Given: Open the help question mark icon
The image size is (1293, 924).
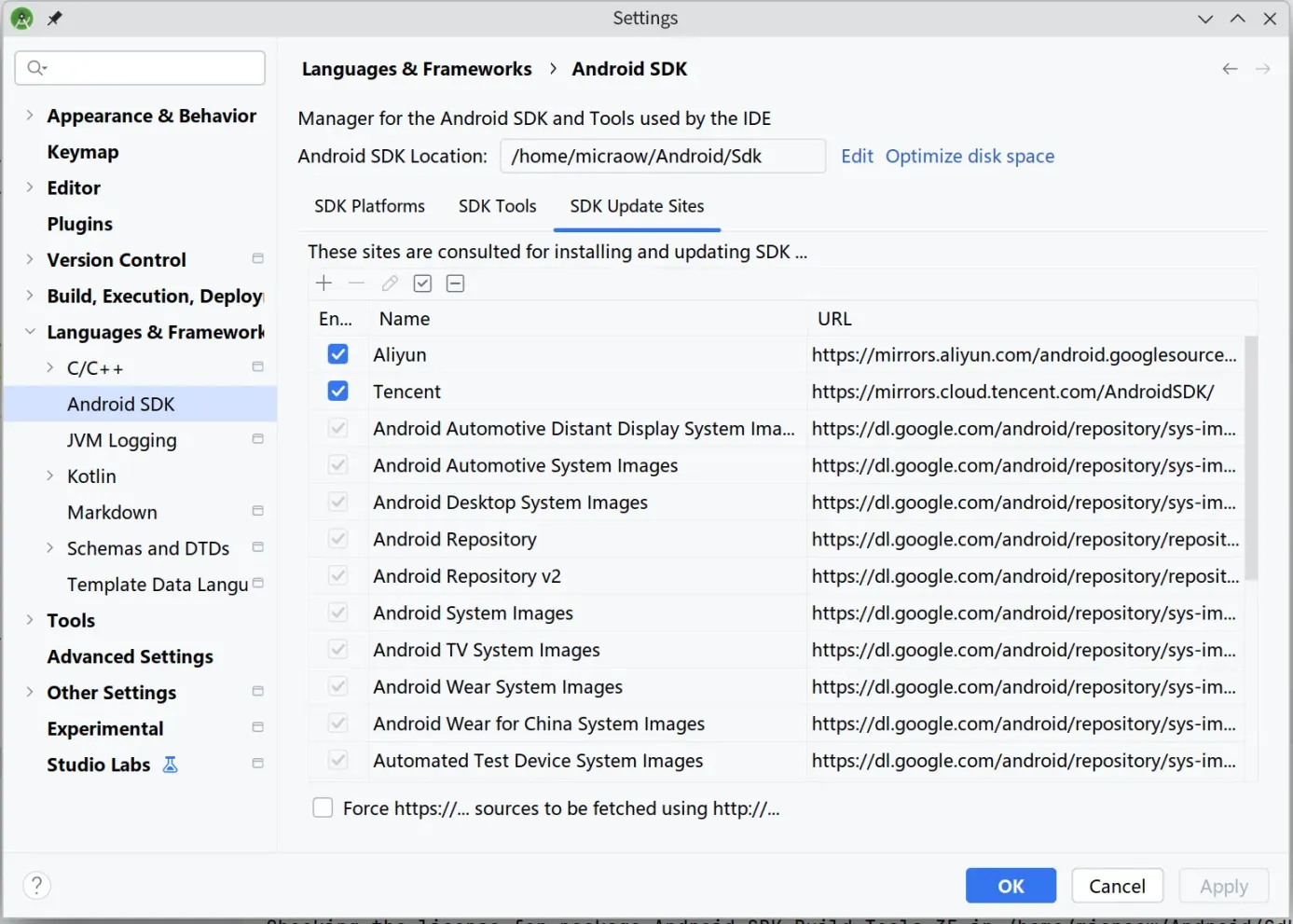Looking at the screenshot, I should click(x=36, y=885).
